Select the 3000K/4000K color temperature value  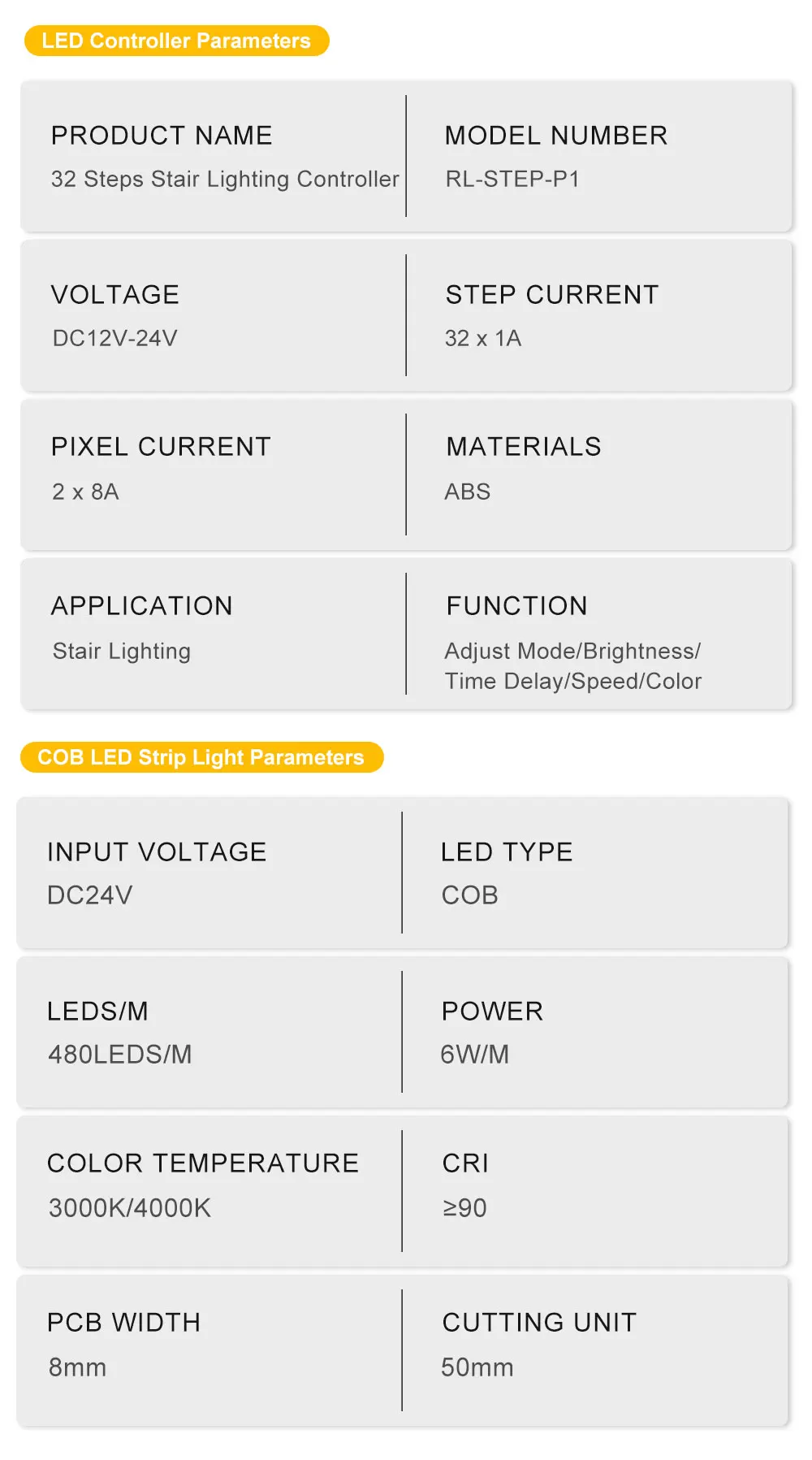pos(130,1207)
